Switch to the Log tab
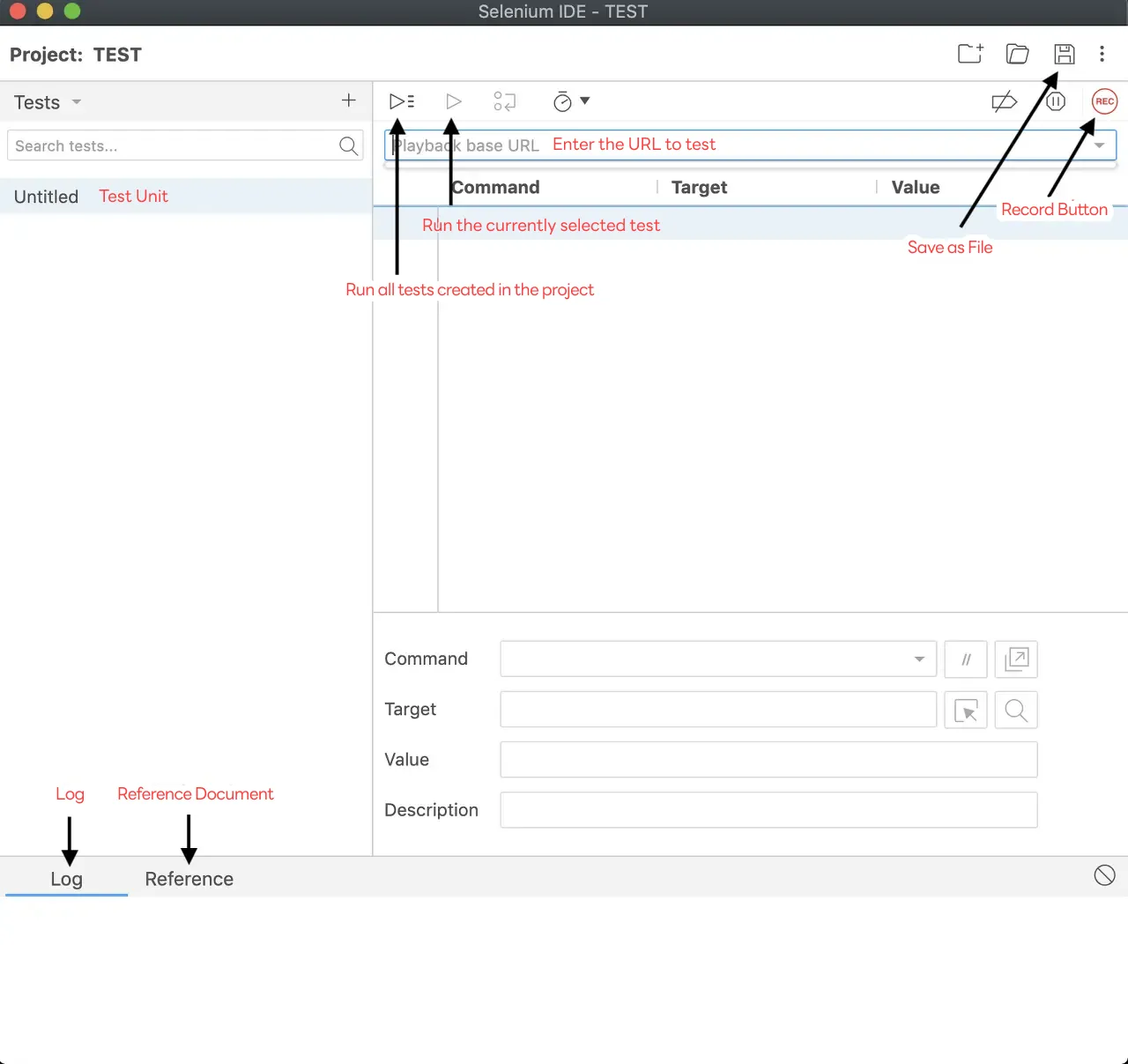The height and width of the screenshot is (1064, 1128). (66, 879)
